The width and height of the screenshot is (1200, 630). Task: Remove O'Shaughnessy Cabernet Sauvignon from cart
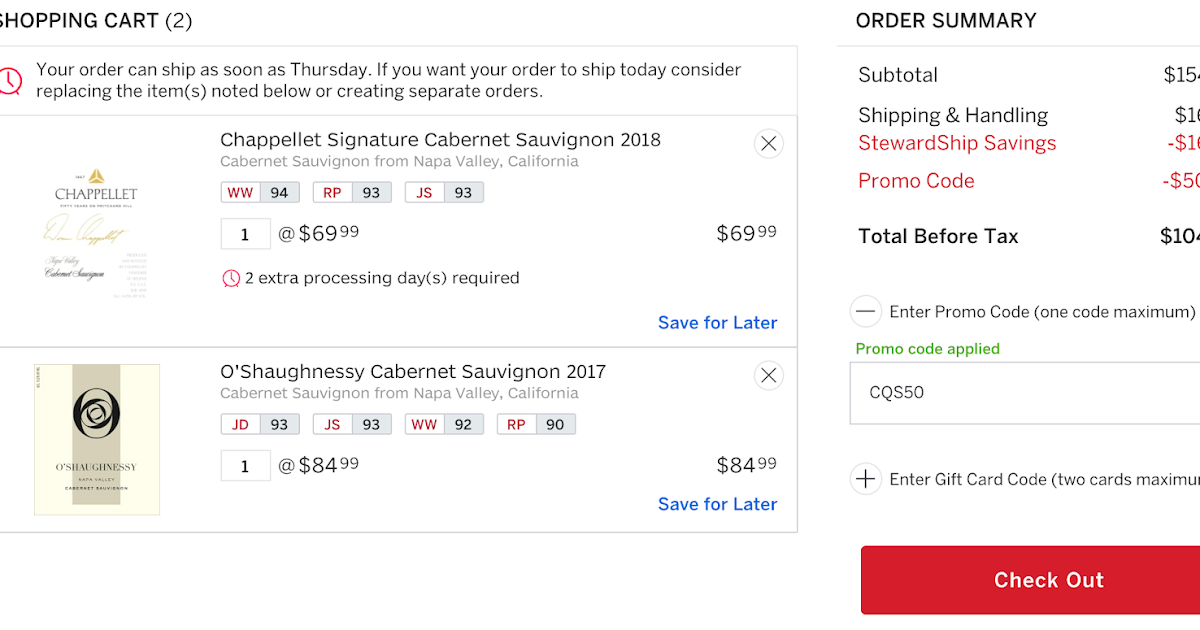(x=768, y=376)
